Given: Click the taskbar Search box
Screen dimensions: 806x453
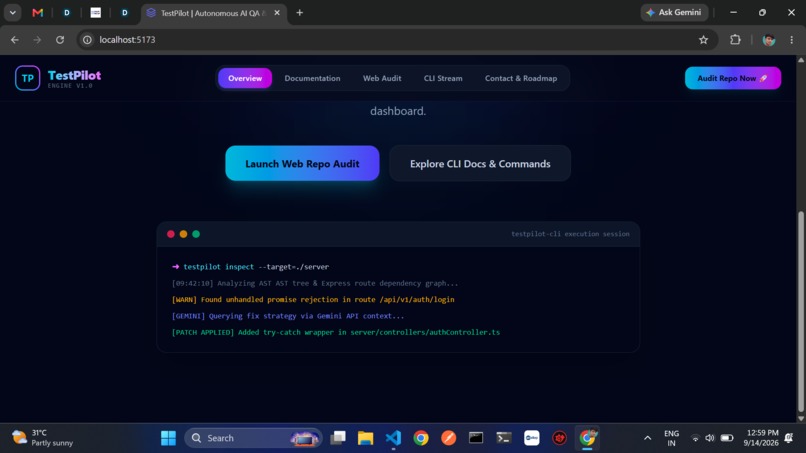Looking at the screenshot, I should coord(253,438).
